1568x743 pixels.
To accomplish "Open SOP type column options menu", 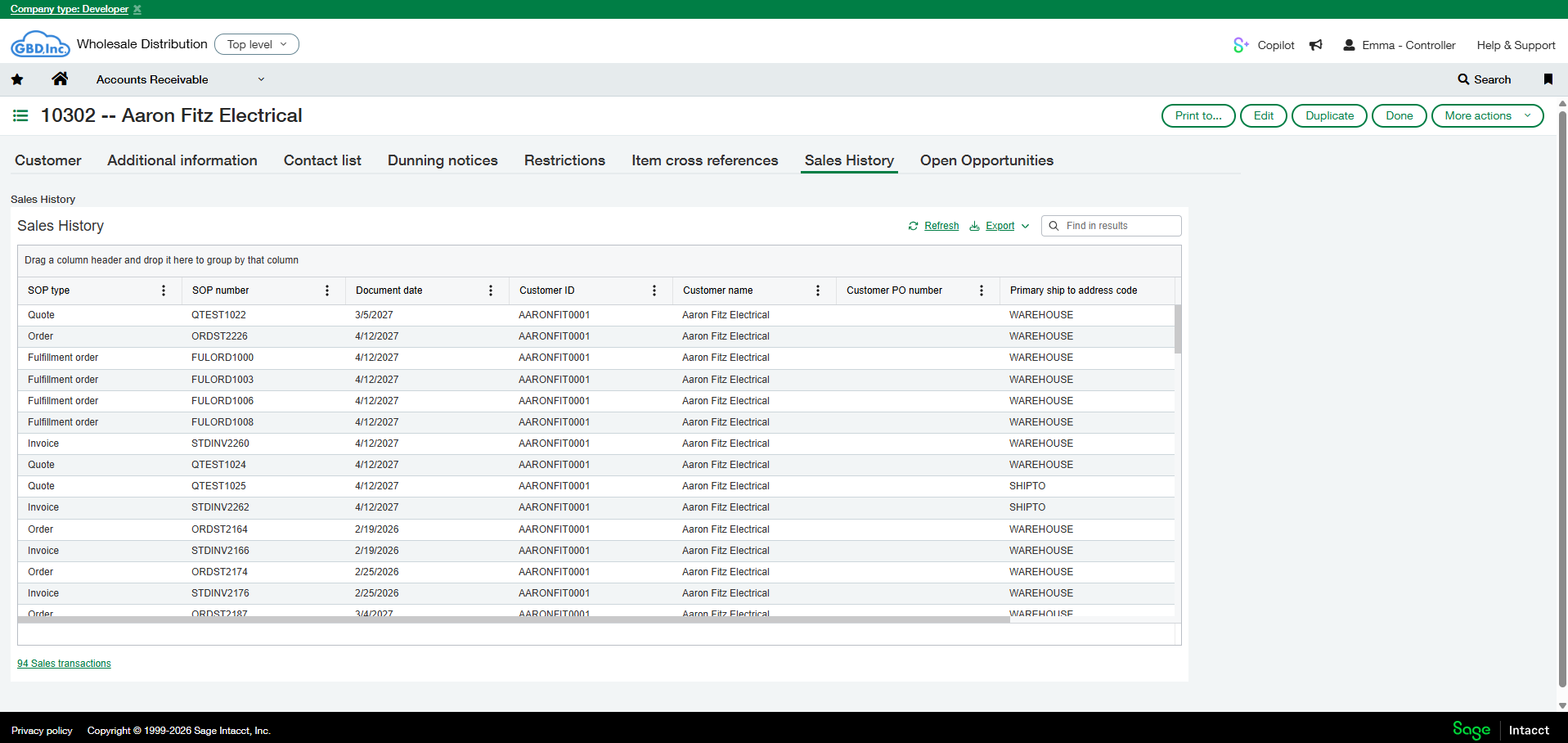I will click(164, 290).
